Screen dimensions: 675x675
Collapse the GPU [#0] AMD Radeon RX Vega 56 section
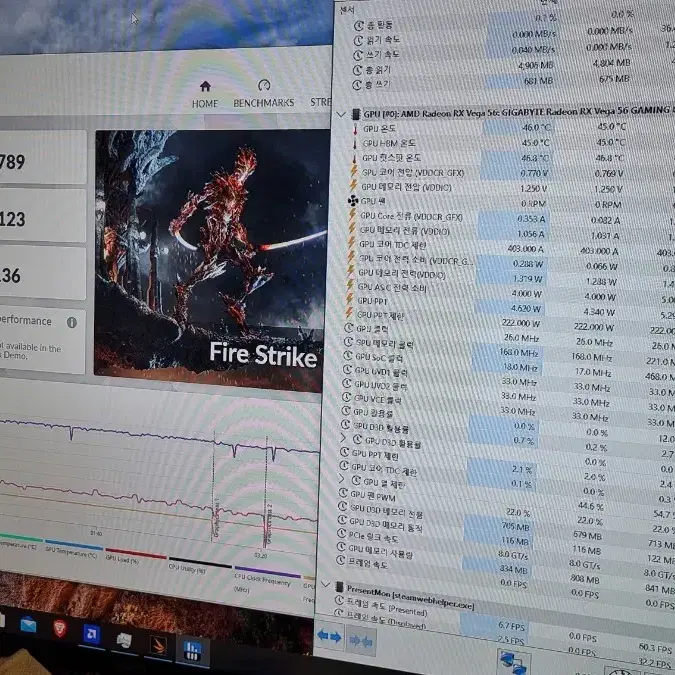341,115
